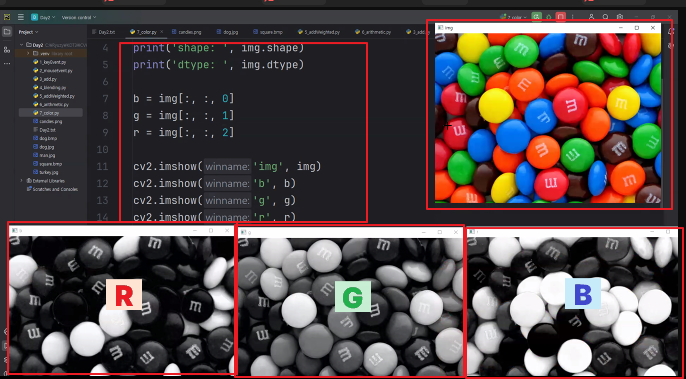Open the Notifications bell icon
The width and height of the screenshot is (686, 379).
pyautogui.click(x=671, y=32)
